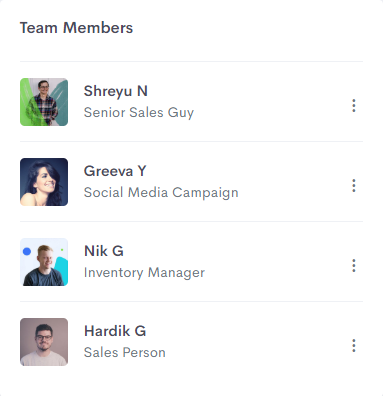Open the options menu for Shreyu N
Screen dimensions: 383x396
coord(354,106)
